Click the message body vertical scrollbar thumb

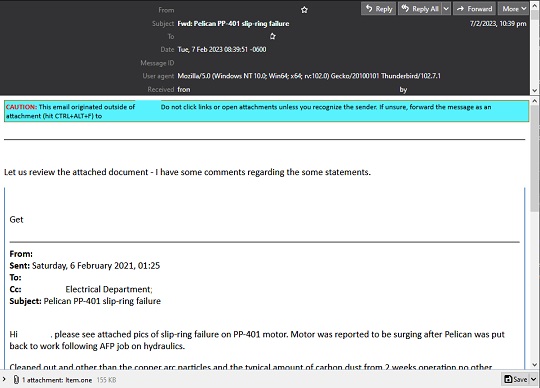(x=534, y=158)
